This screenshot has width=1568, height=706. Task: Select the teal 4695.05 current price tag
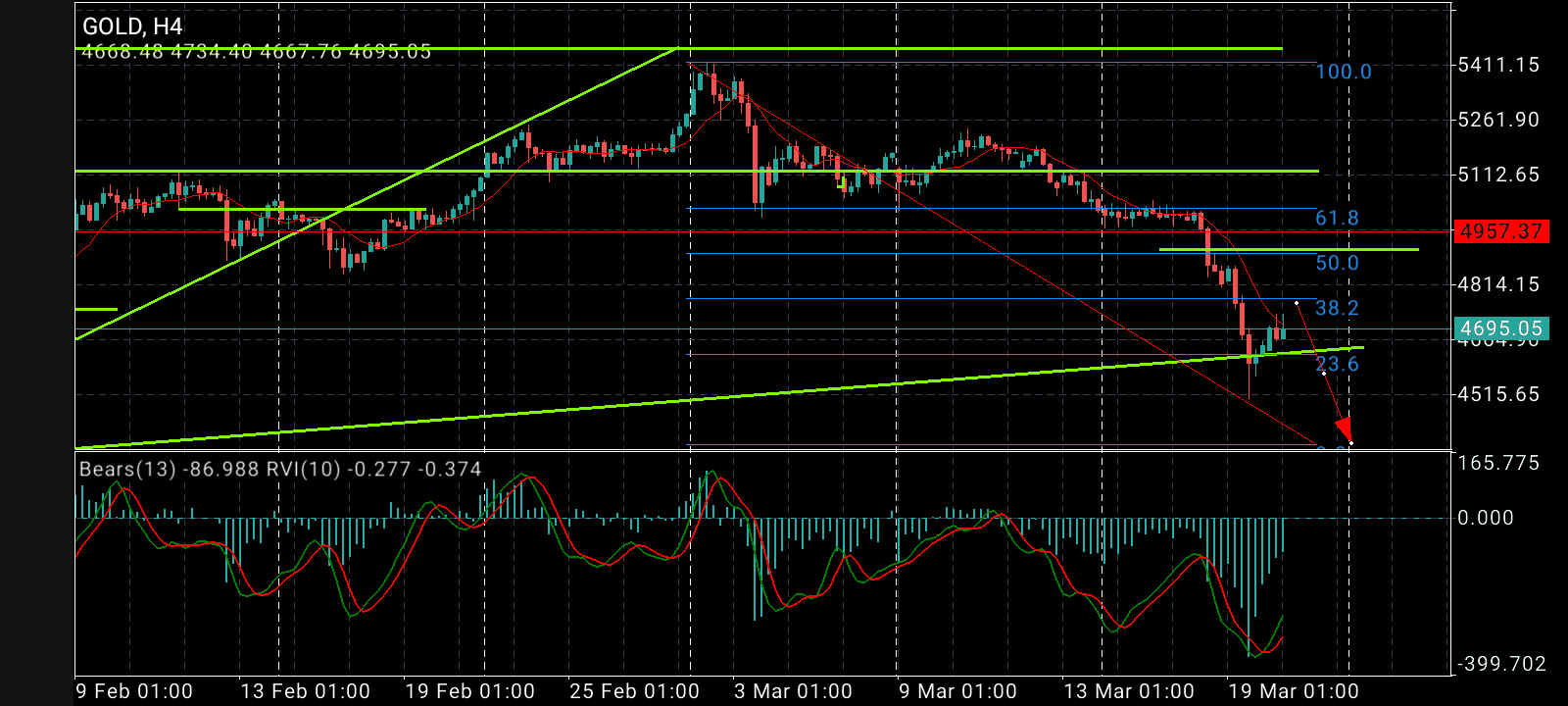(x=1500, y=328)
